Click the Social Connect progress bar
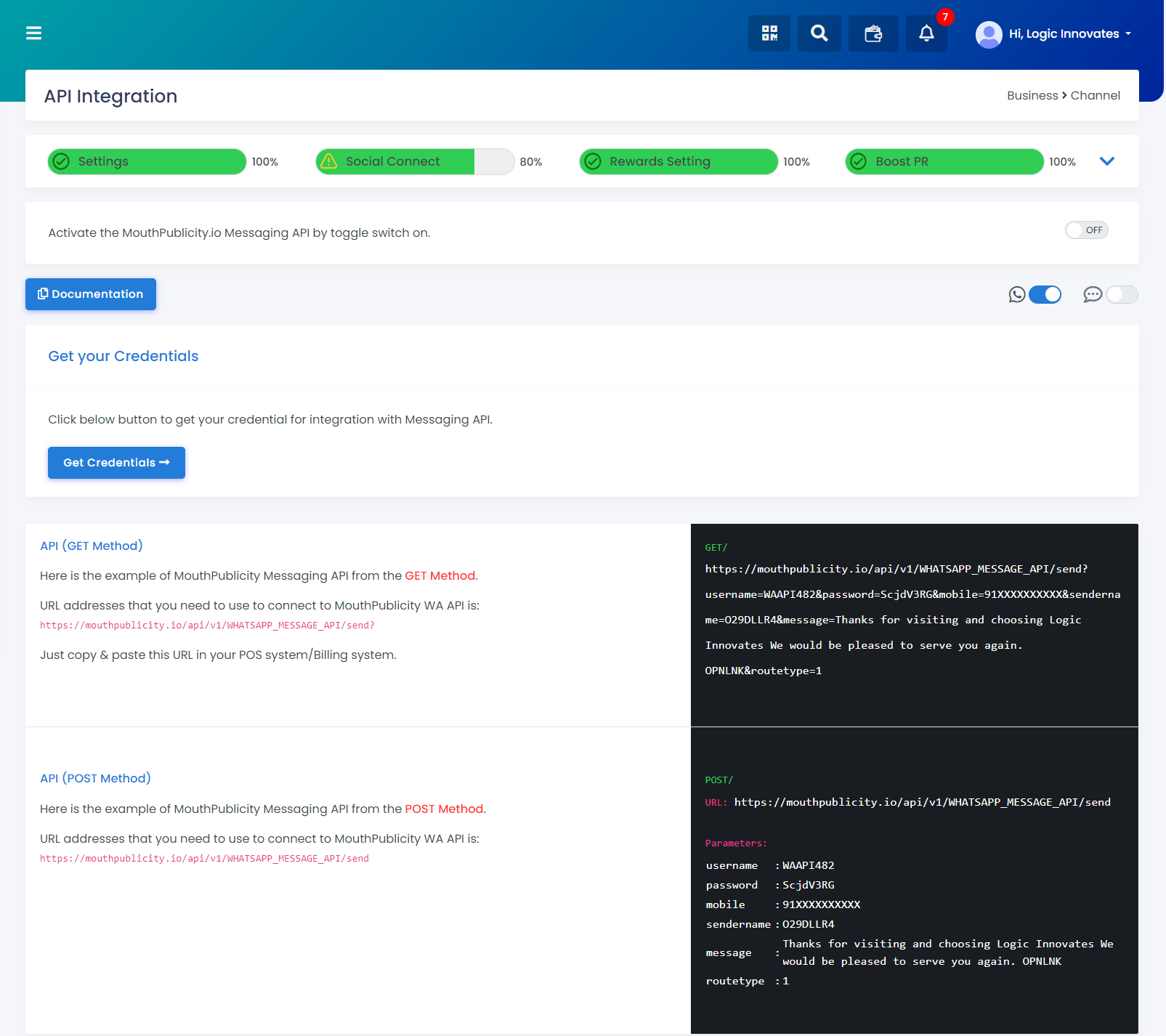The image size is (1166, 1036). (415, 161)
